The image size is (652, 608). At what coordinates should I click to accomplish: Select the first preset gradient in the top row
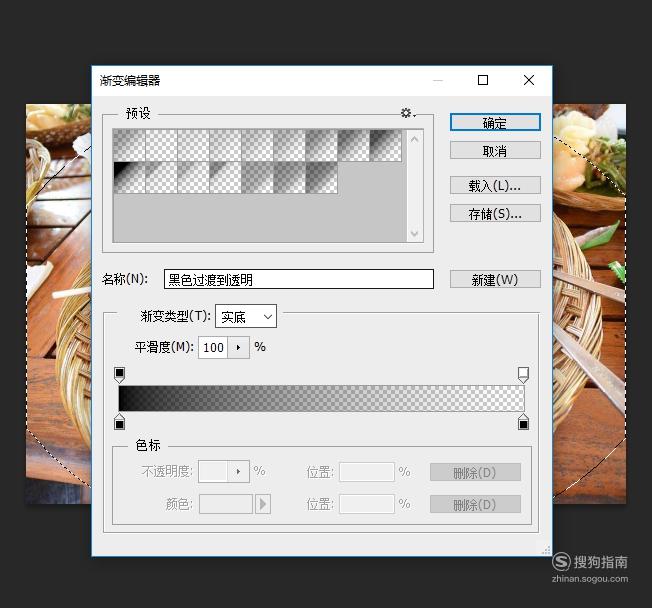pyautogui.click(x=129, y=145)
